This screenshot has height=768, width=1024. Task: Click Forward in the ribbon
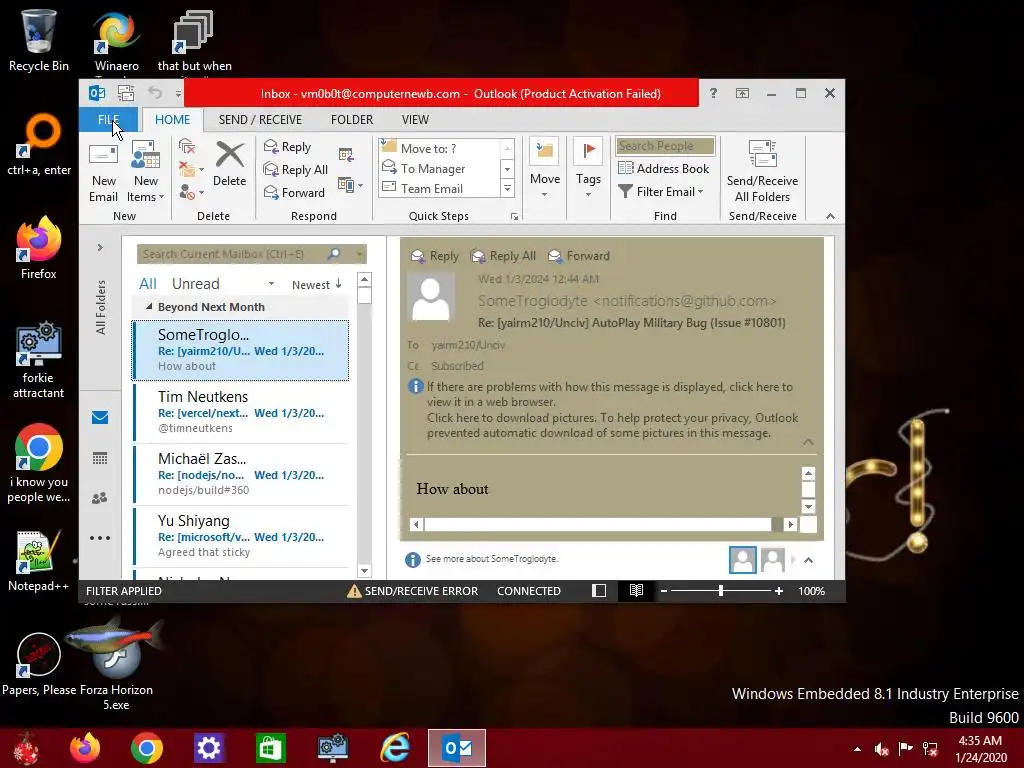coord(294,192)
